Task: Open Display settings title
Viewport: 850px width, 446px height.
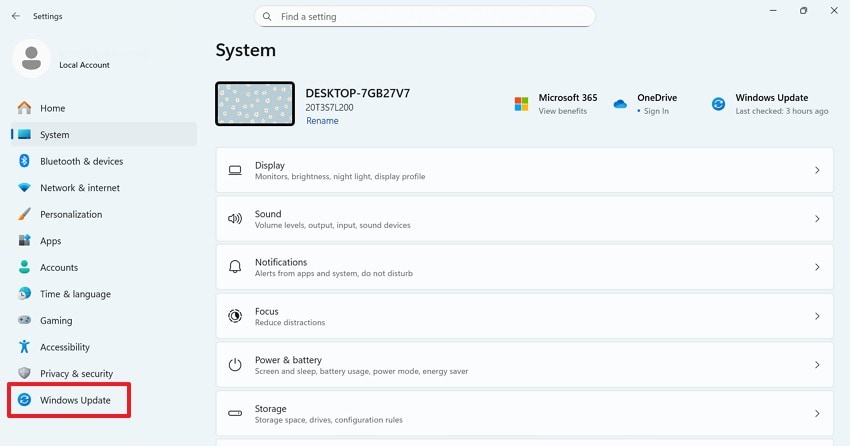Action: pyautogui.click(x=269, y=165)
